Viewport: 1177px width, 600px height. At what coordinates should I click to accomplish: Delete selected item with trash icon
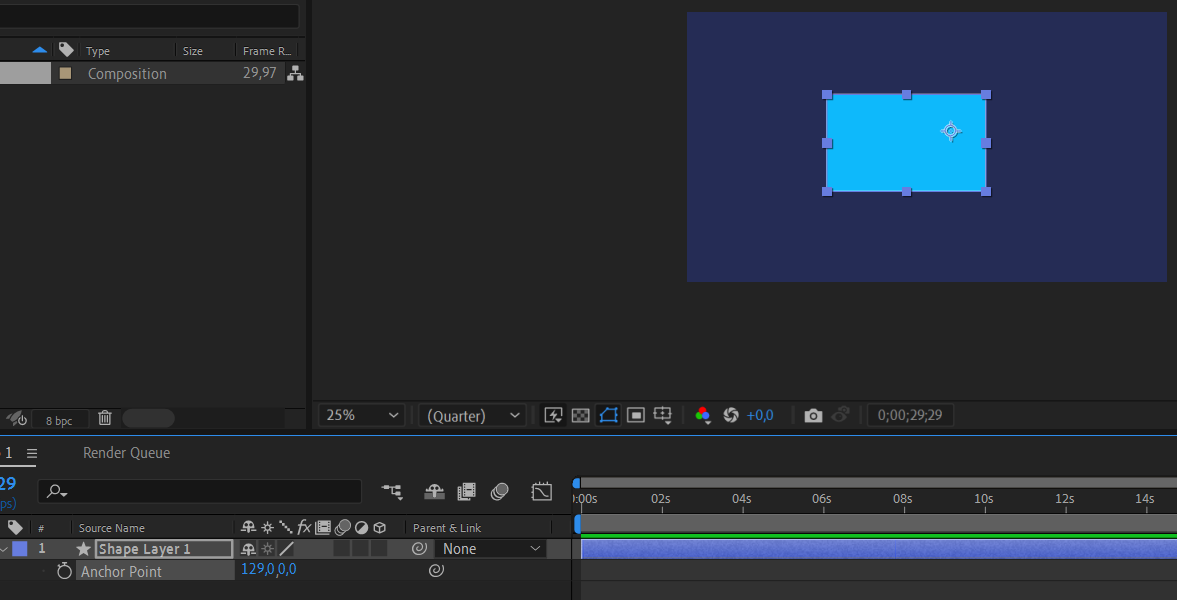pos(104,418)
